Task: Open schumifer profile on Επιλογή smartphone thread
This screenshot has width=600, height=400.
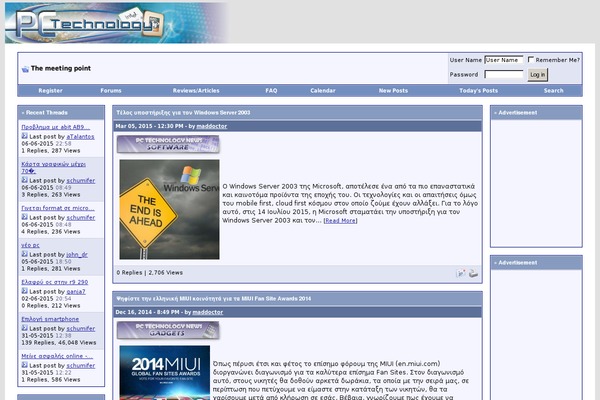Action: [81, 329]
